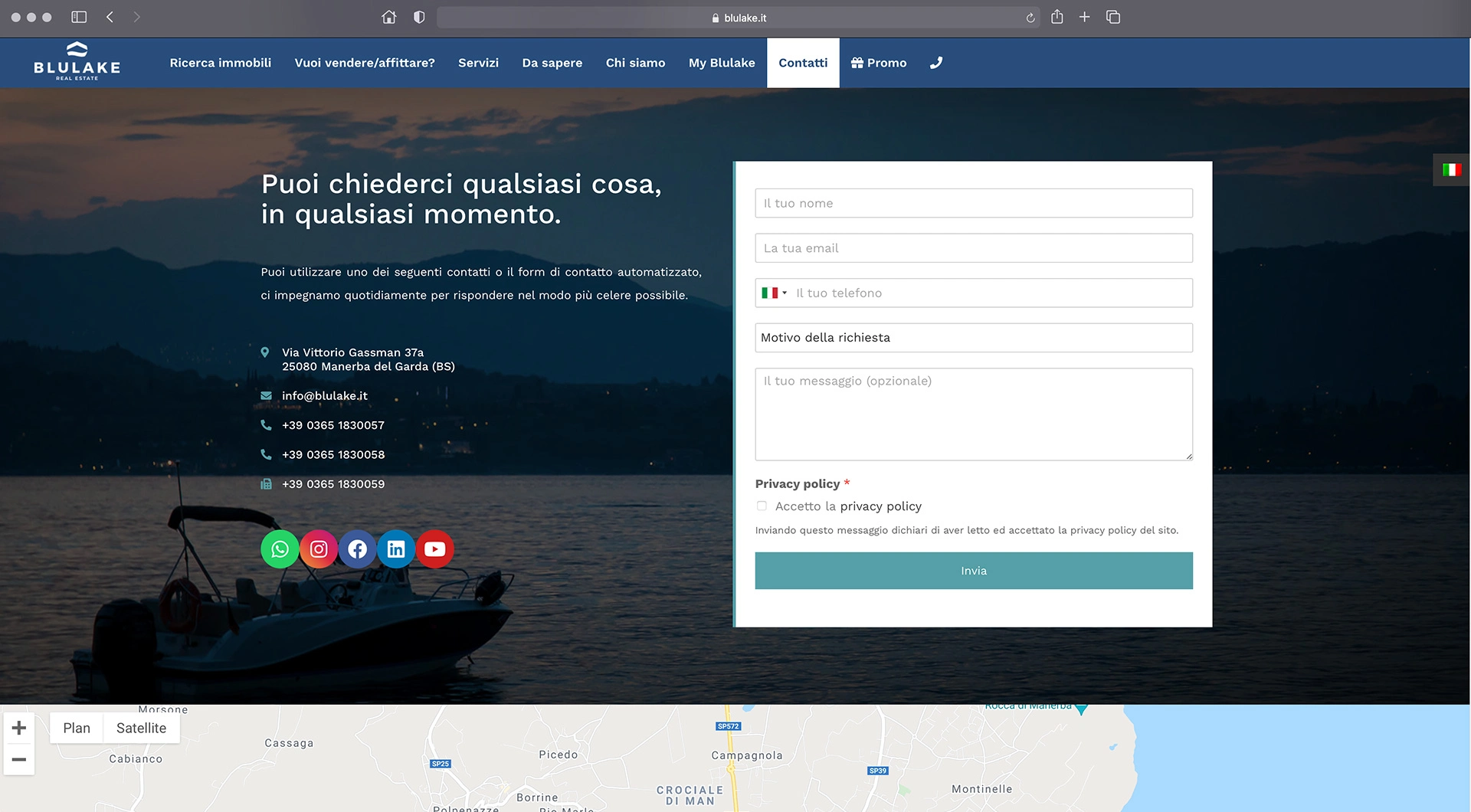Submit the form with Invia button

coord(974,571)
